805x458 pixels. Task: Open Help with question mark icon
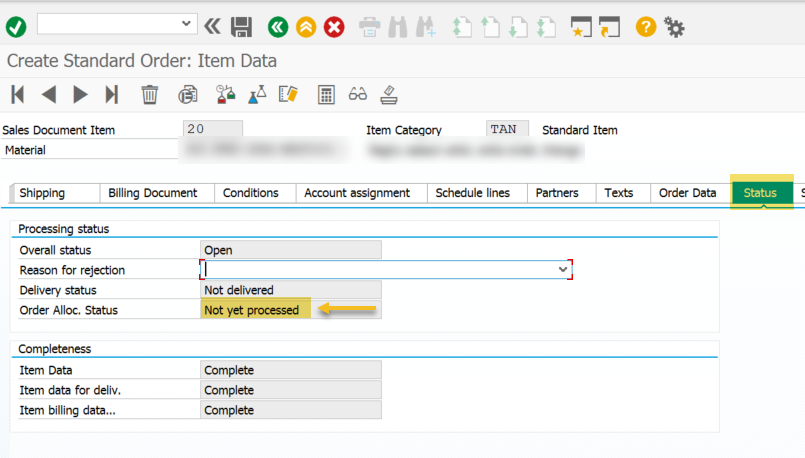click(x=646, y=26)
